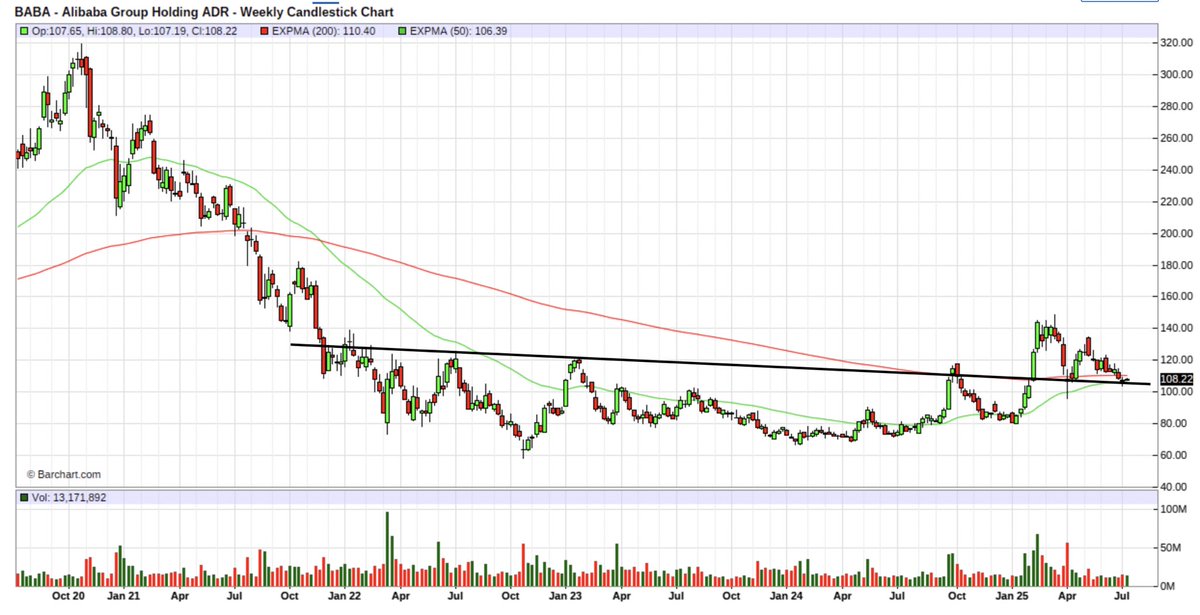1200x615 pixels.
Task: Click the 200.00 price axis label
Action: click(1175, 233)
